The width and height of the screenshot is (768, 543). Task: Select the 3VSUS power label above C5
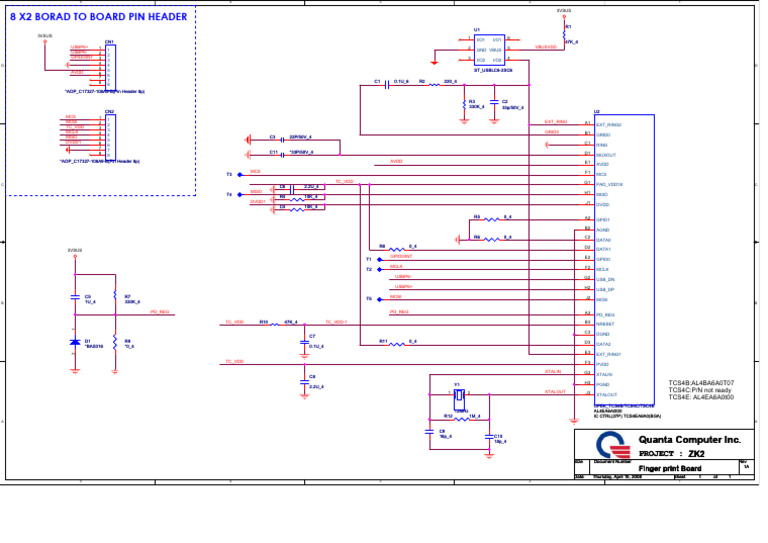click(75, 250)
